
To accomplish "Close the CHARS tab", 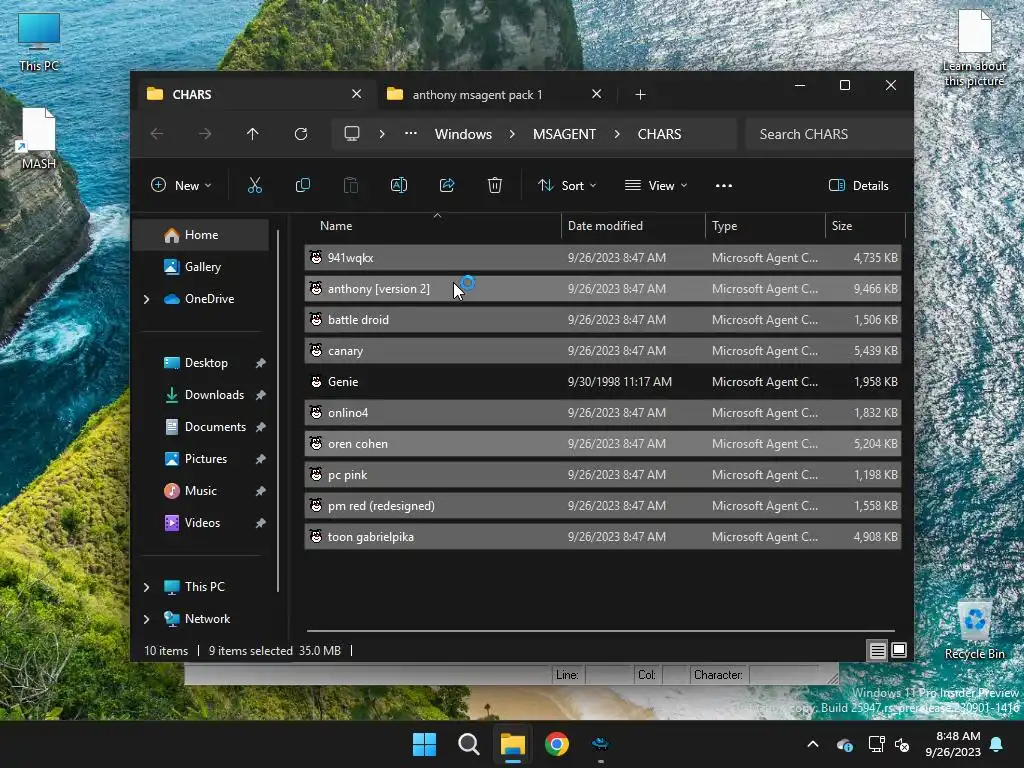I will pyautogui.click(x=357, y=94).
